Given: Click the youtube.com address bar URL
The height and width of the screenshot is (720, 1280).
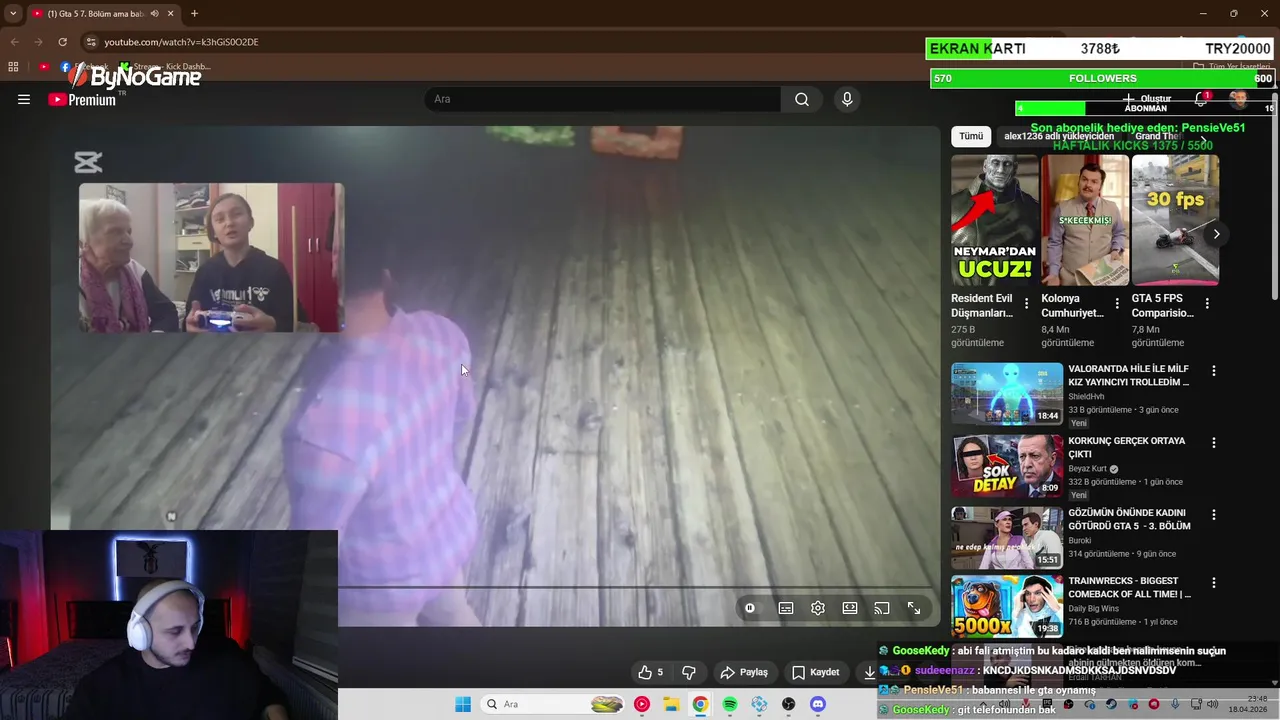Looking at the screenshot, I should coord(181,42).
